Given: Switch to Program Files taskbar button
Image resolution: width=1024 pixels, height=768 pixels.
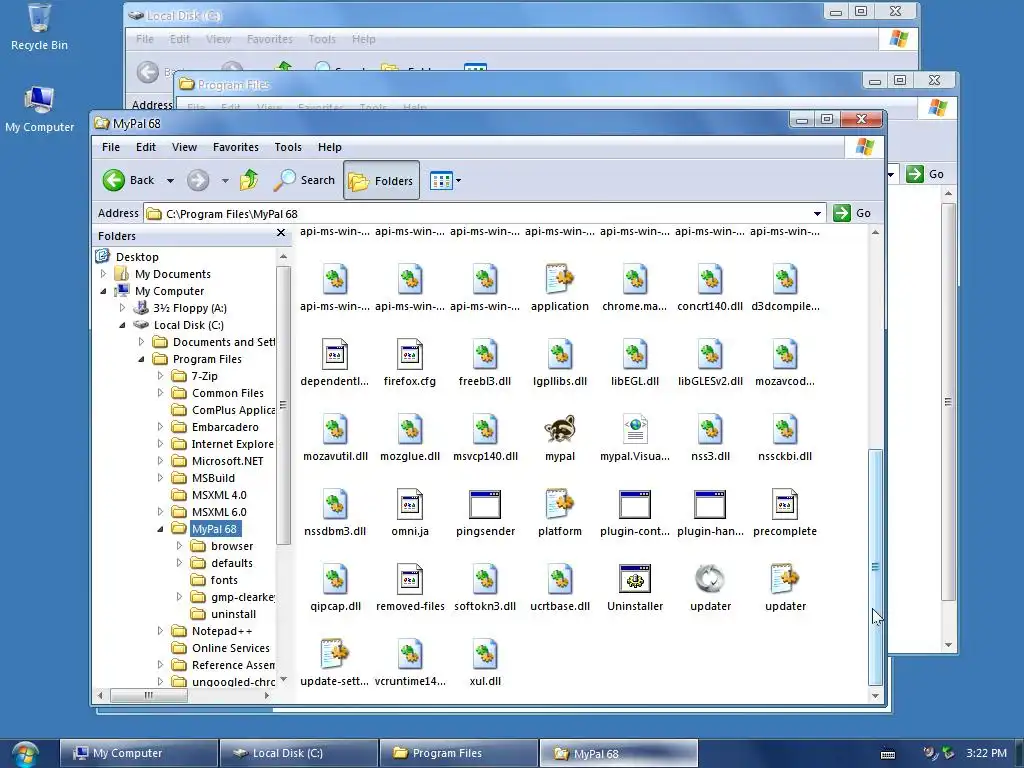Looking at the screenshot, I should [458, 753].
